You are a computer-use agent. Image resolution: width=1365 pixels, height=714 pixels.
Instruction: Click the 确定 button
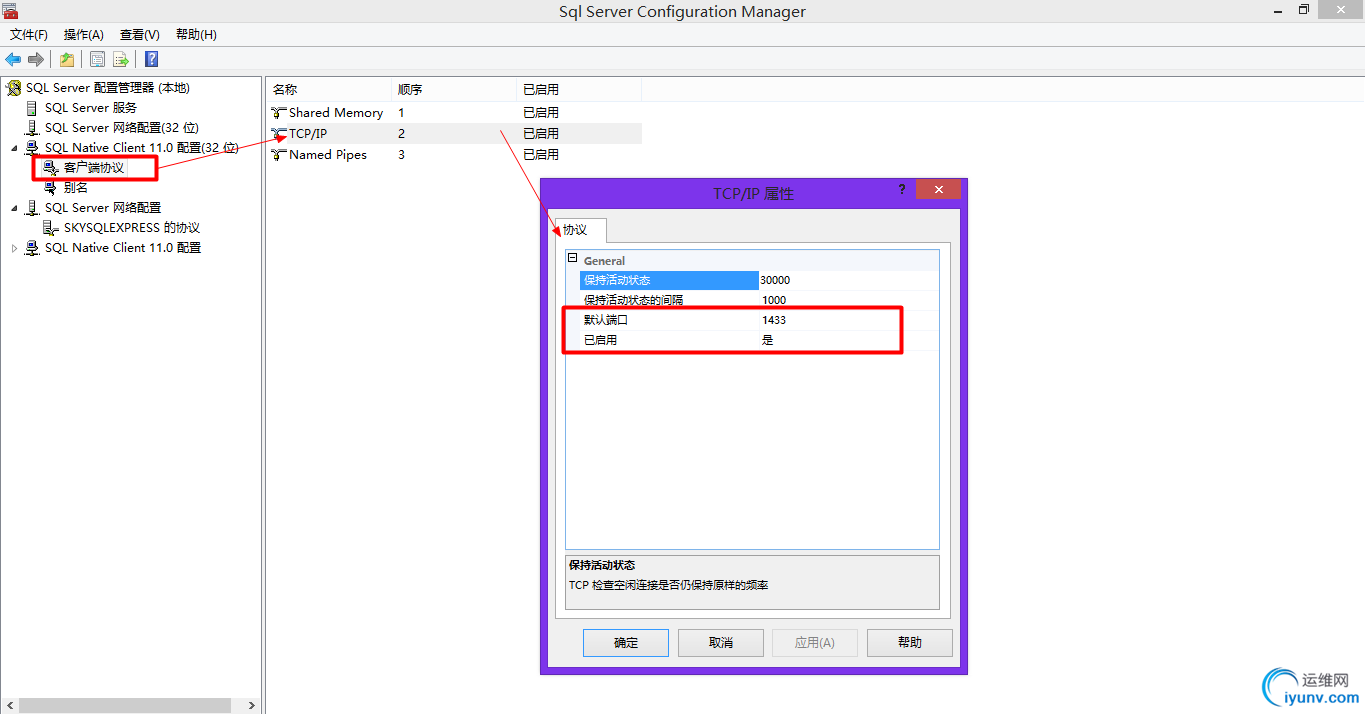coord(626,643)
